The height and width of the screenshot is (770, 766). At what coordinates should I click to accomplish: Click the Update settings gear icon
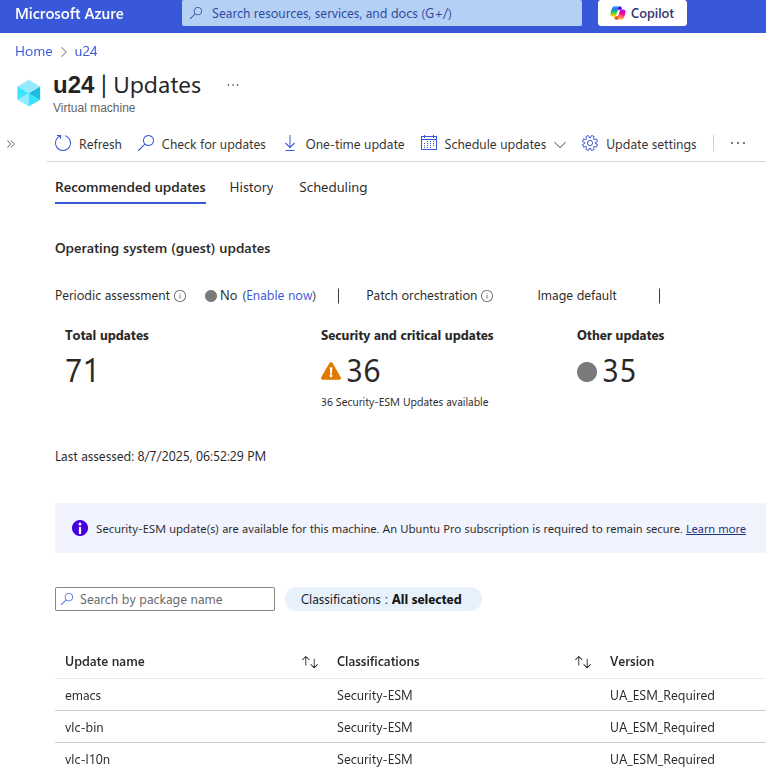click(590, 143)
